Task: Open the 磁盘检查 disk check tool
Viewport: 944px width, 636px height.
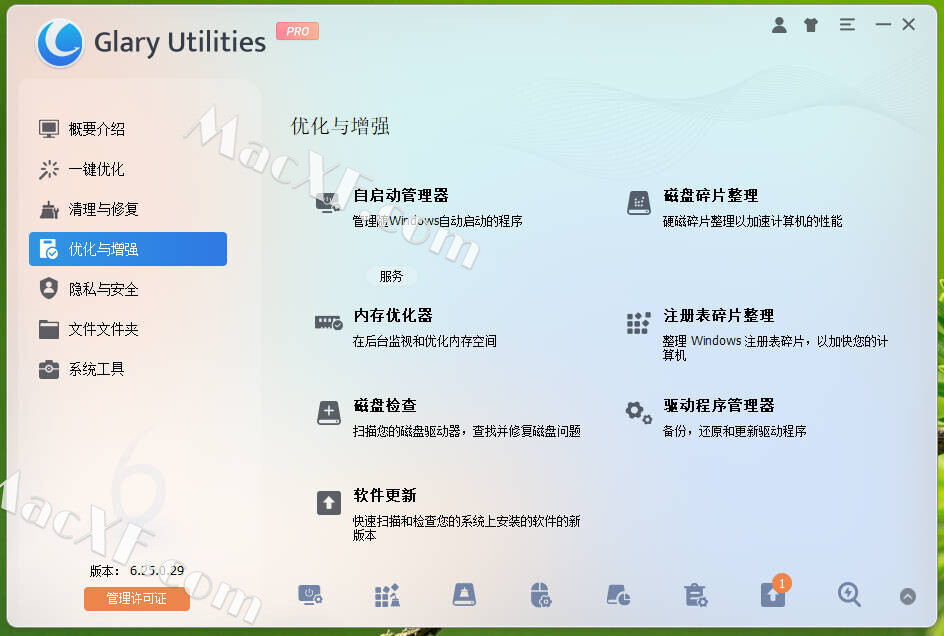Action: click(x=385, y=405)
